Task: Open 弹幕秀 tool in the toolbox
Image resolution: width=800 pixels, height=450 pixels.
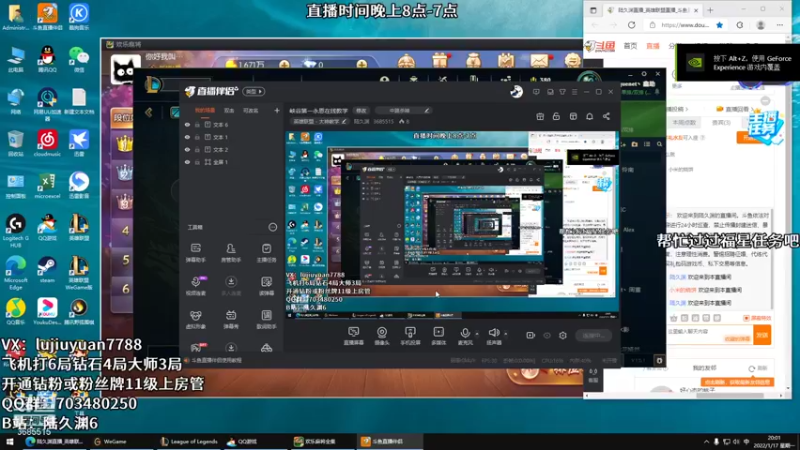Action: tap(231, 319)
